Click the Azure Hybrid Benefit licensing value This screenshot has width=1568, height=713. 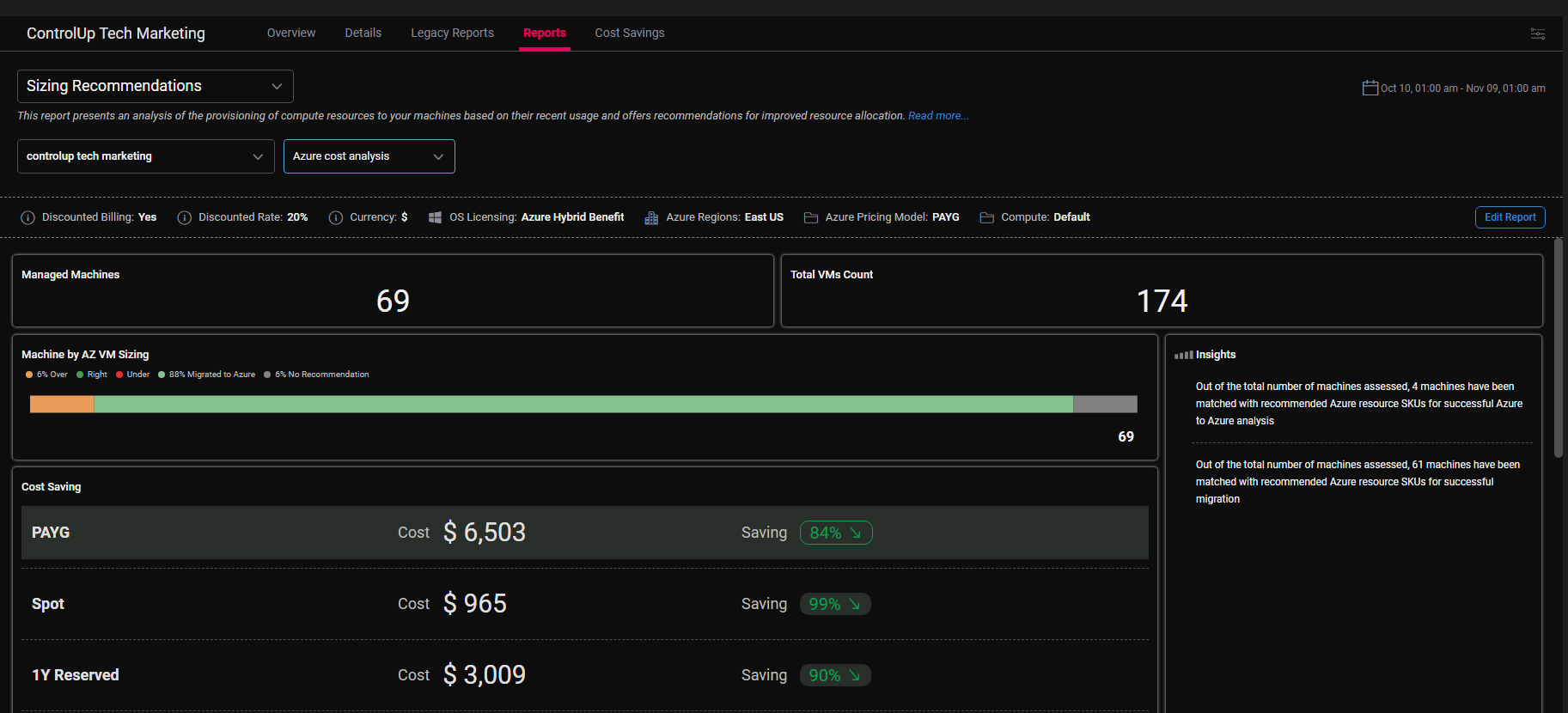572,217
